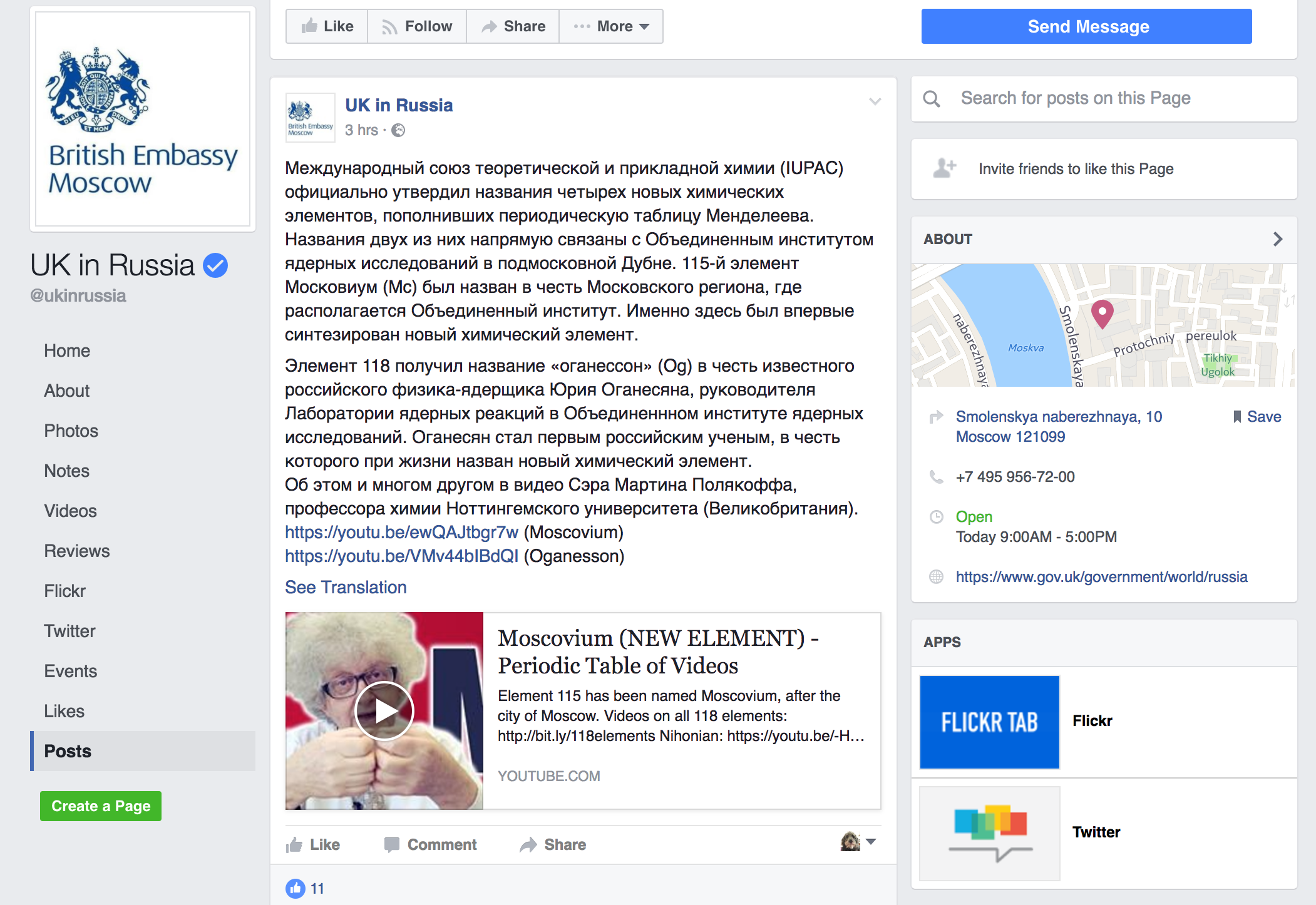Click the map location pin

coord(1102,314)
